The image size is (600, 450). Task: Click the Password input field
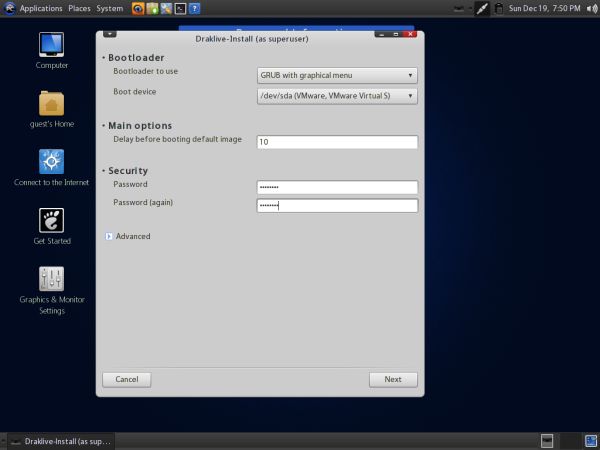(337, 187)
